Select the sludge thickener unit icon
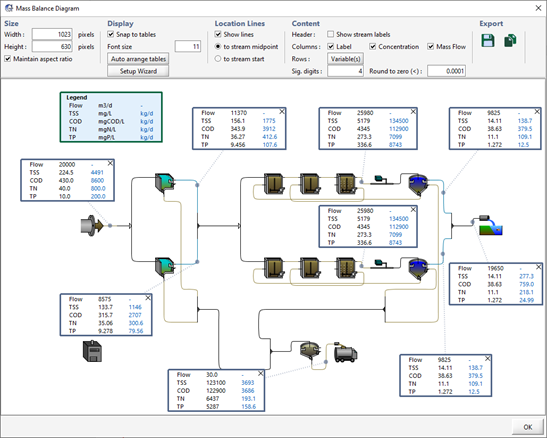The image size is (547, 438). [310, 350]
